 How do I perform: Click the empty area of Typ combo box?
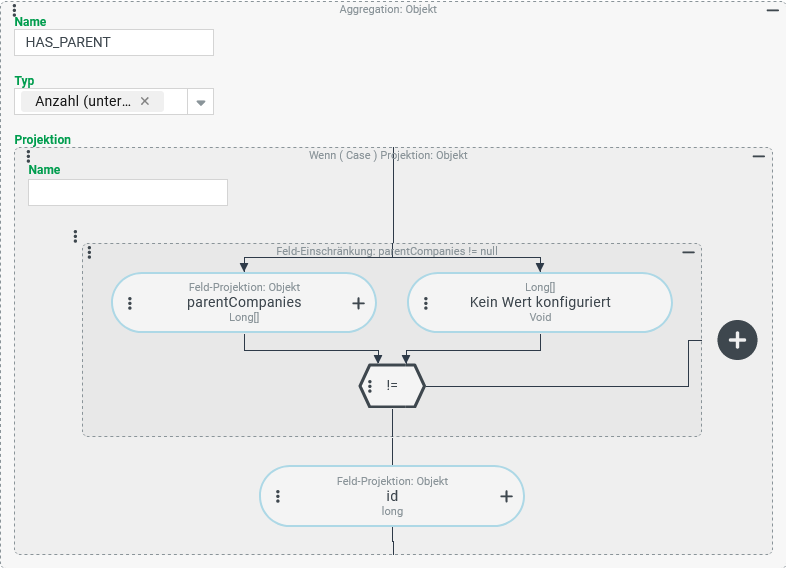(174, 102)
